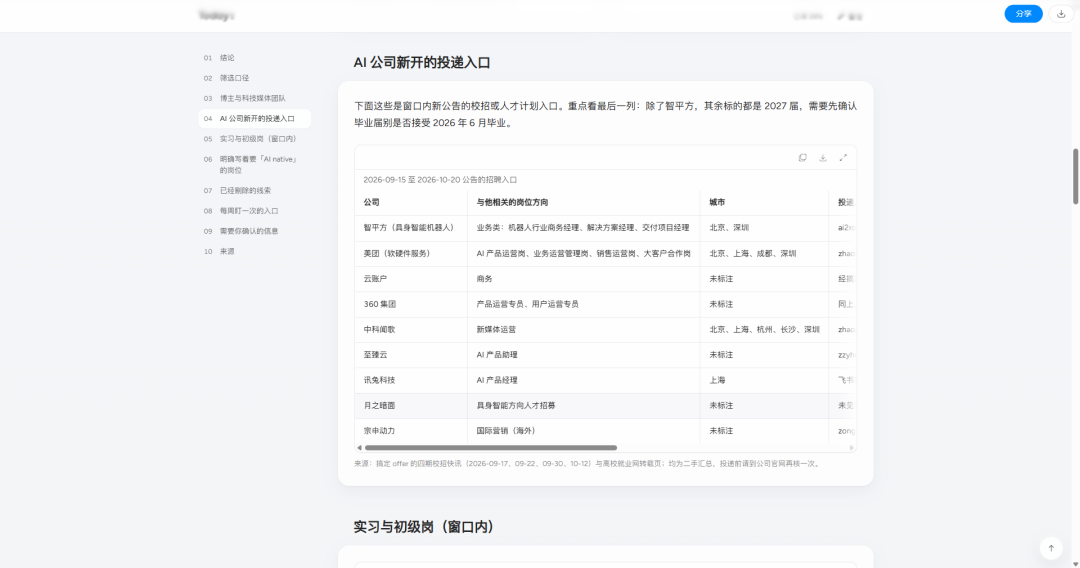Click the 中科闻歌 company cell
Image resolution: width=1080 pixels, height=568 pixels.
411,330
